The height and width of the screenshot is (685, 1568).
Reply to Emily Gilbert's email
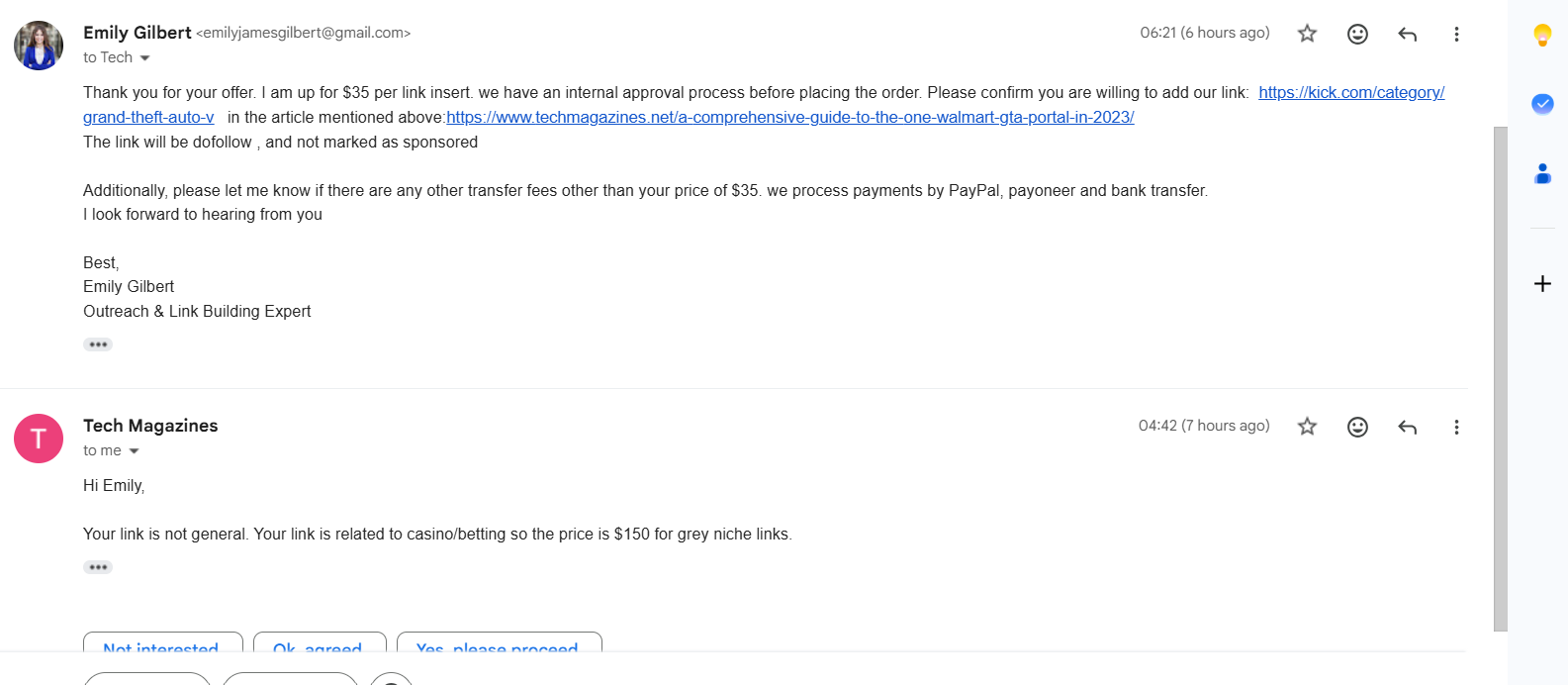1407,35
